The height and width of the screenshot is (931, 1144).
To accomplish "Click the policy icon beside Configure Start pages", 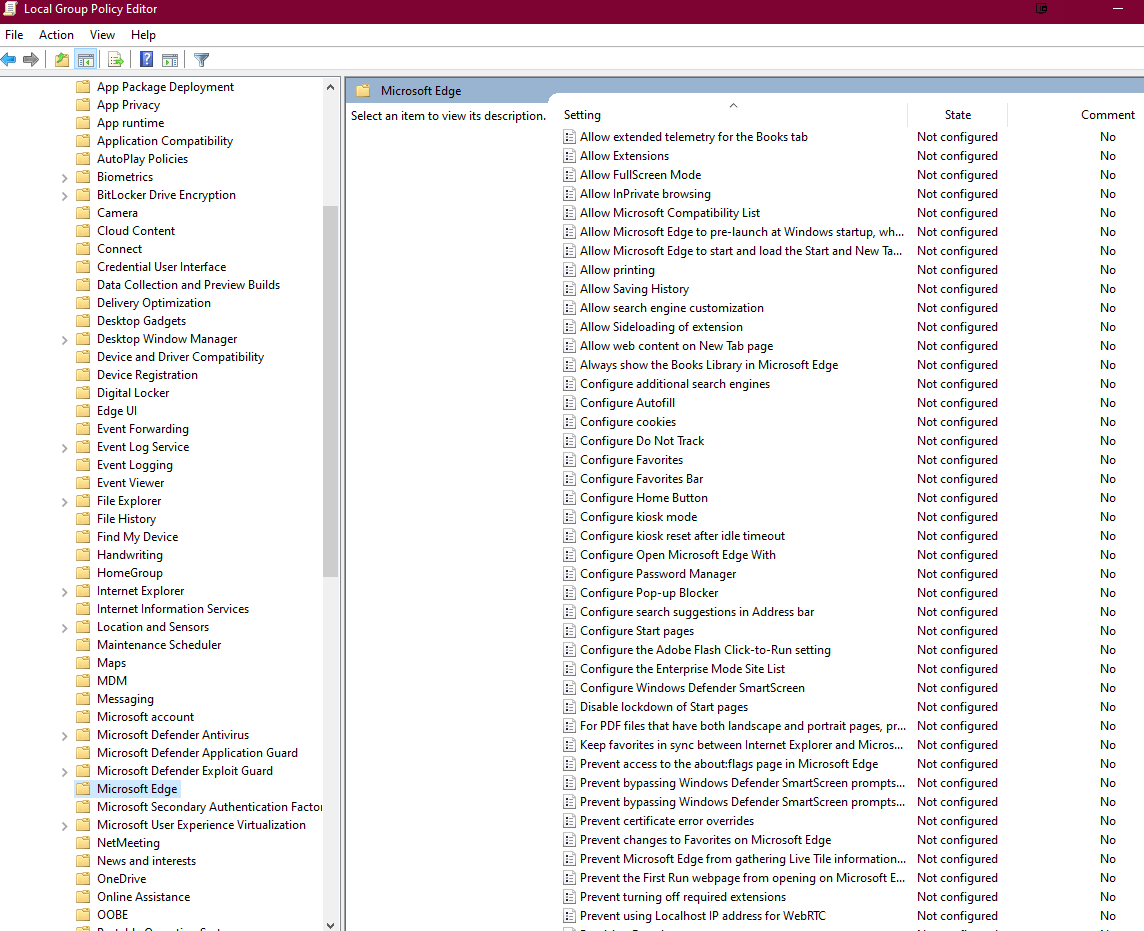I will [569, 631].
